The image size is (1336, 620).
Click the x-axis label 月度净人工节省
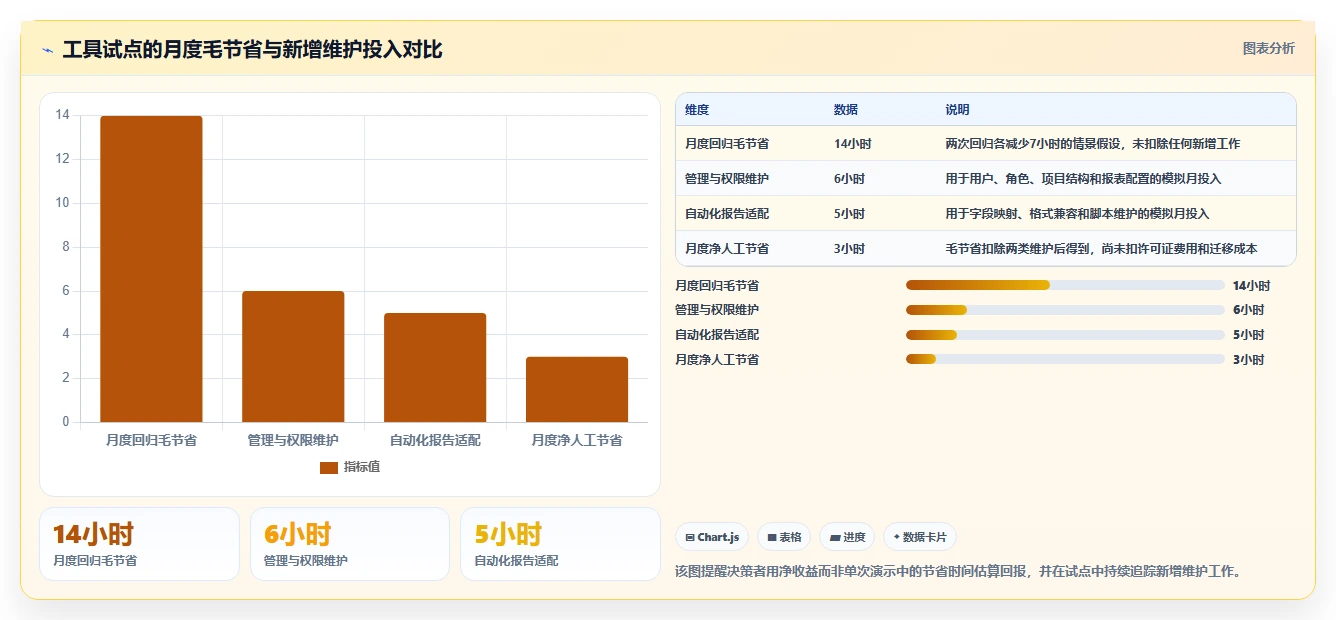[577, 440]
